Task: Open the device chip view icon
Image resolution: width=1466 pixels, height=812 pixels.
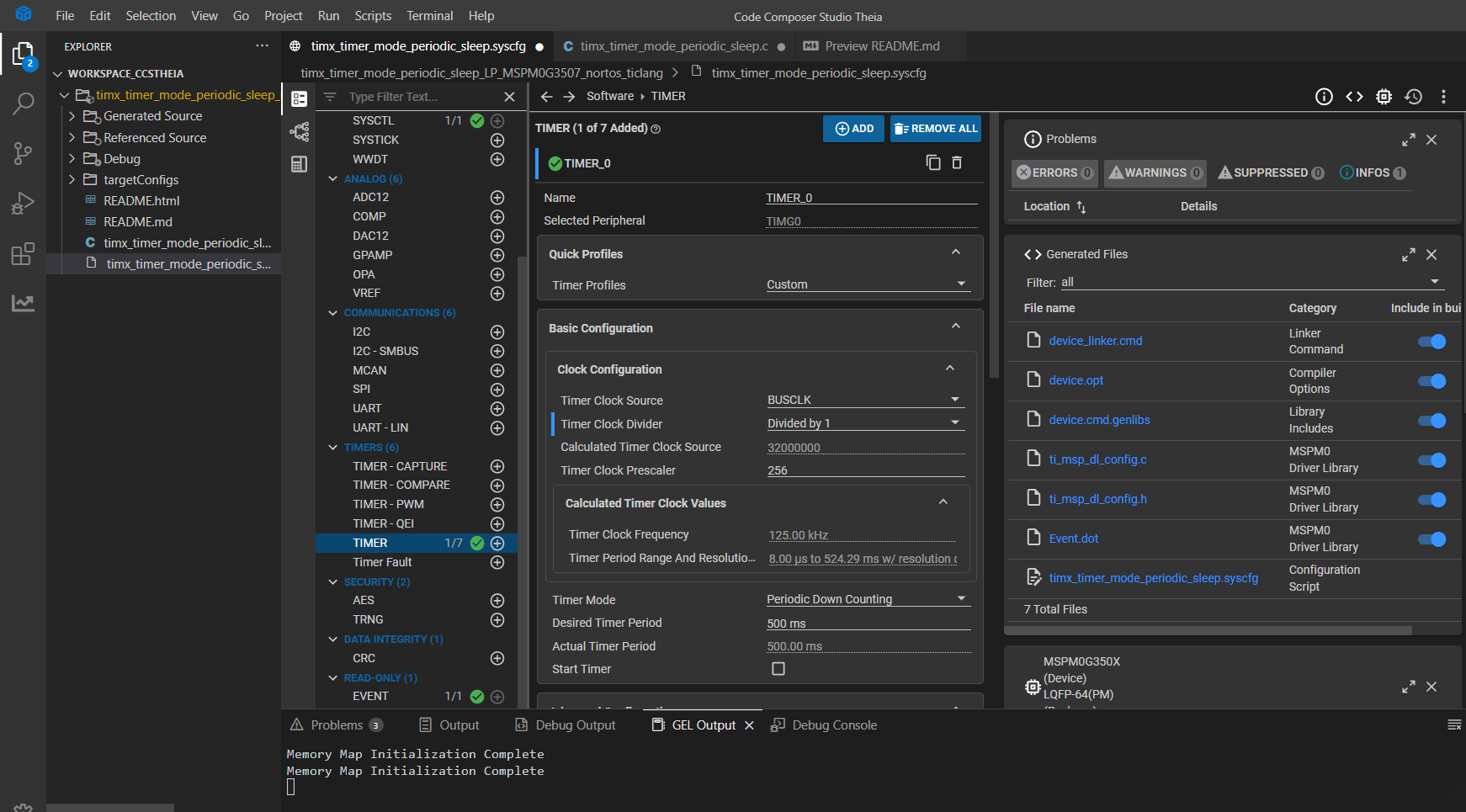Action: point(1384,97)
